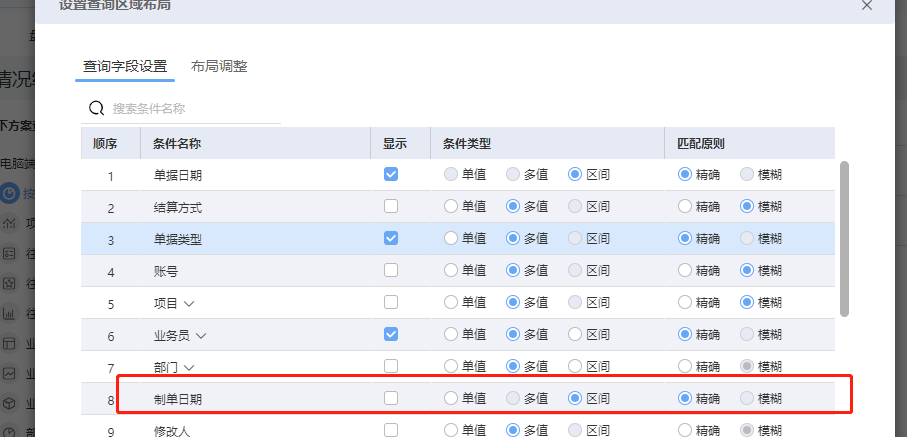Type in the 搜索条件名称 search field

tap(190, 108)
